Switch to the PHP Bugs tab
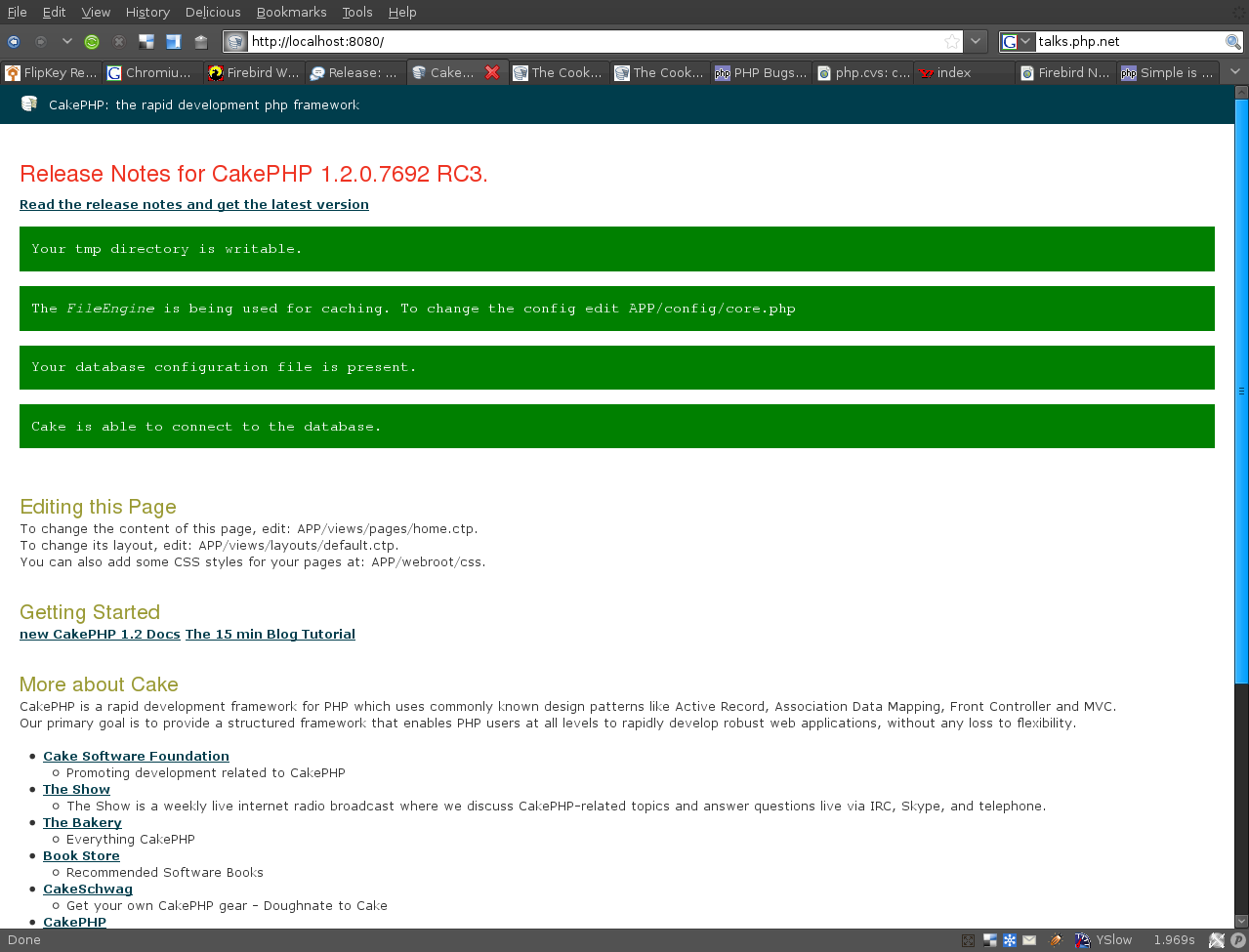The image size is (1249, 952). pyautogui.click(x=761, y=72)
